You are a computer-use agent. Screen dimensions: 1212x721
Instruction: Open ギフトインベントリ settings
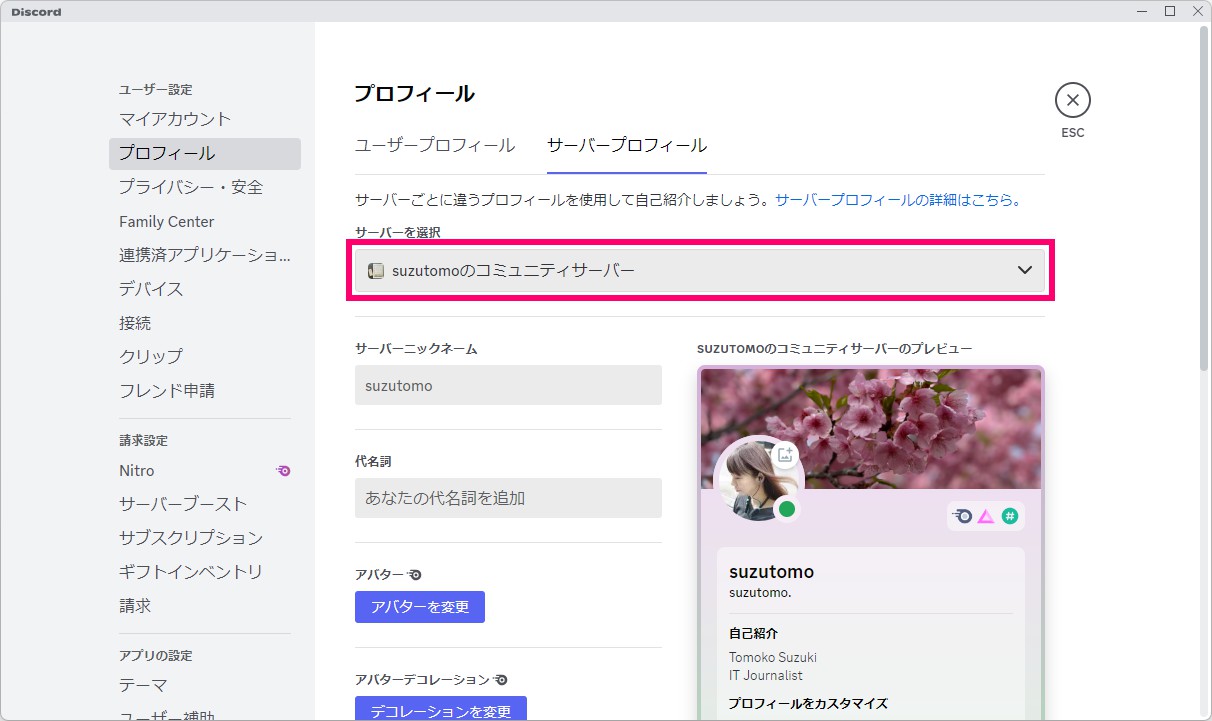(205, 572)
